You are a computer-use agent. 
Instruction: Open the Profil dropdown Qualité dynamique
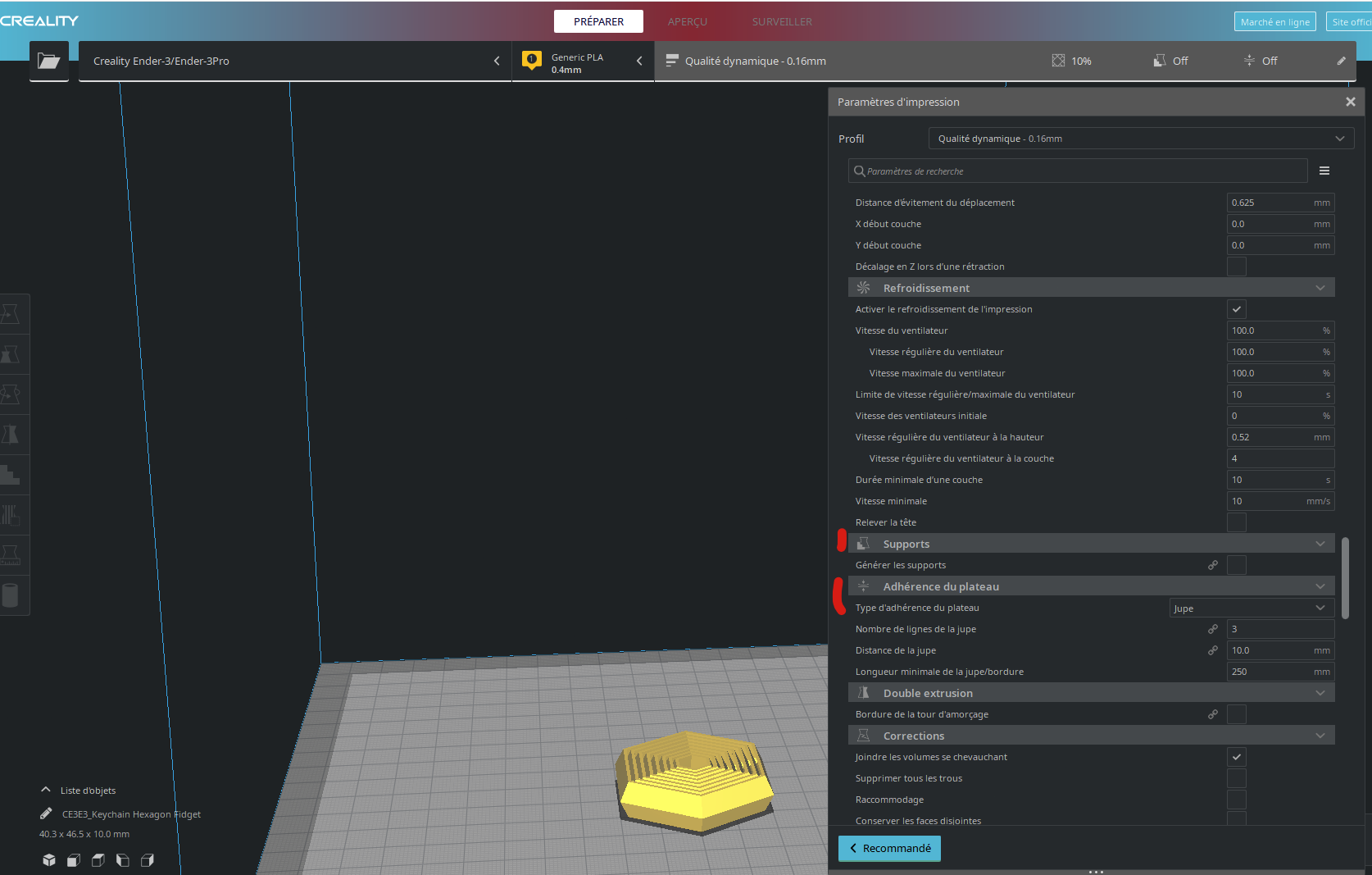[x=1141, y=139]
